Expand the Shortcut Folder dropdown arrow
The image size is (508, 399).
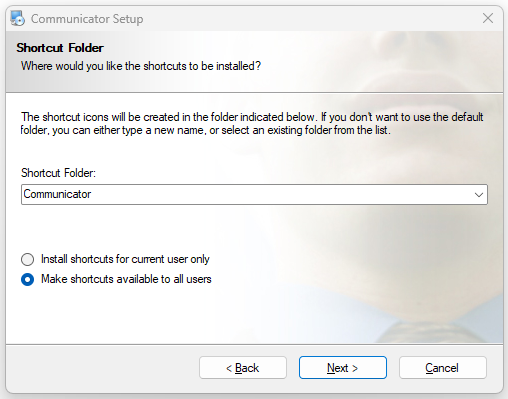[479, 195]
